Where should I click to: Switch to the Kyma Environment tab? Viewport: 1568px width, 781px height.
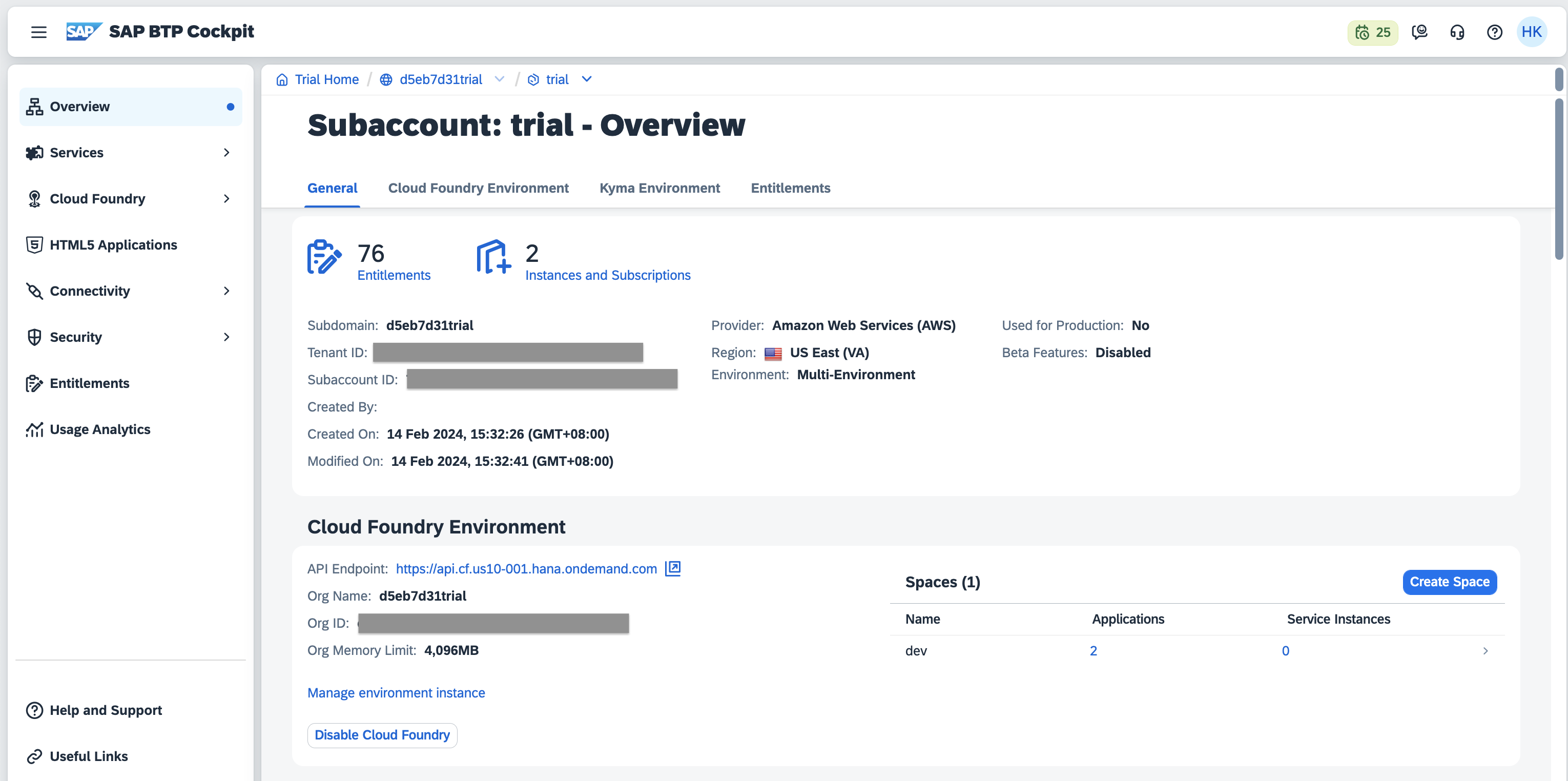[x=659, y=188]
